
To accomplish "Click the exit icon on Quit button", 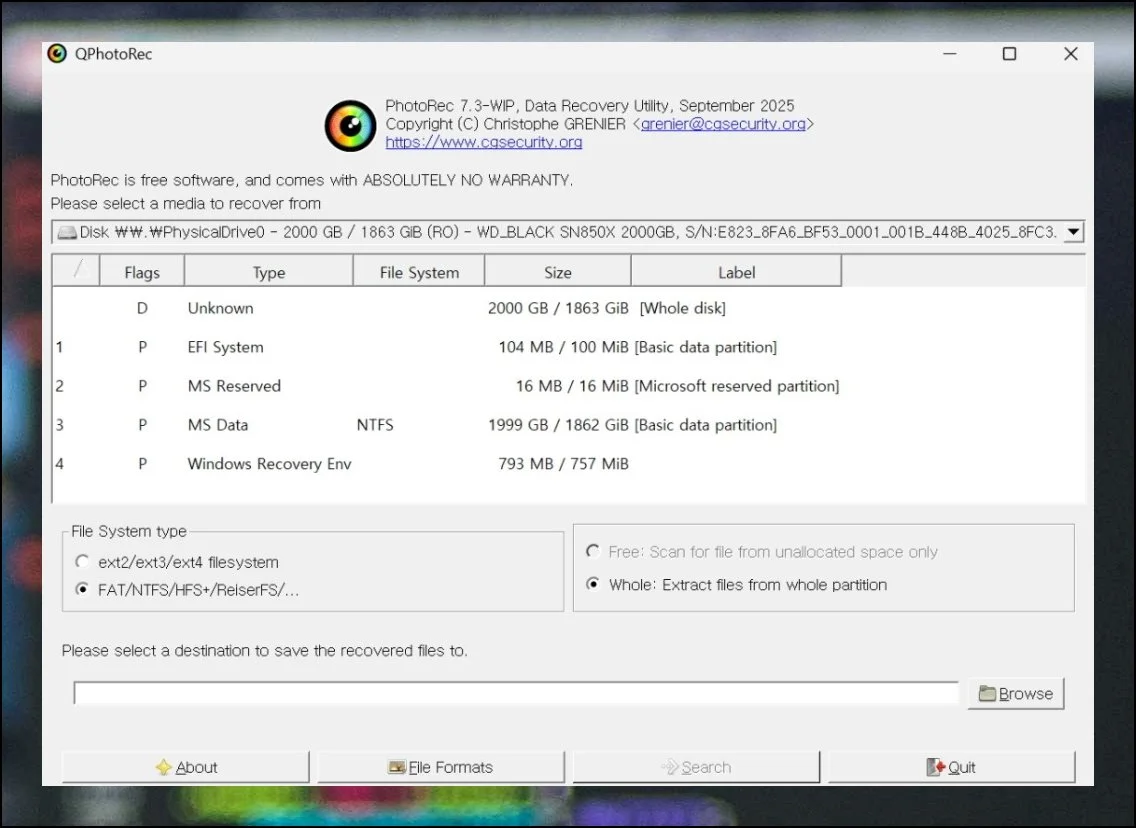I will coord(936,768).
